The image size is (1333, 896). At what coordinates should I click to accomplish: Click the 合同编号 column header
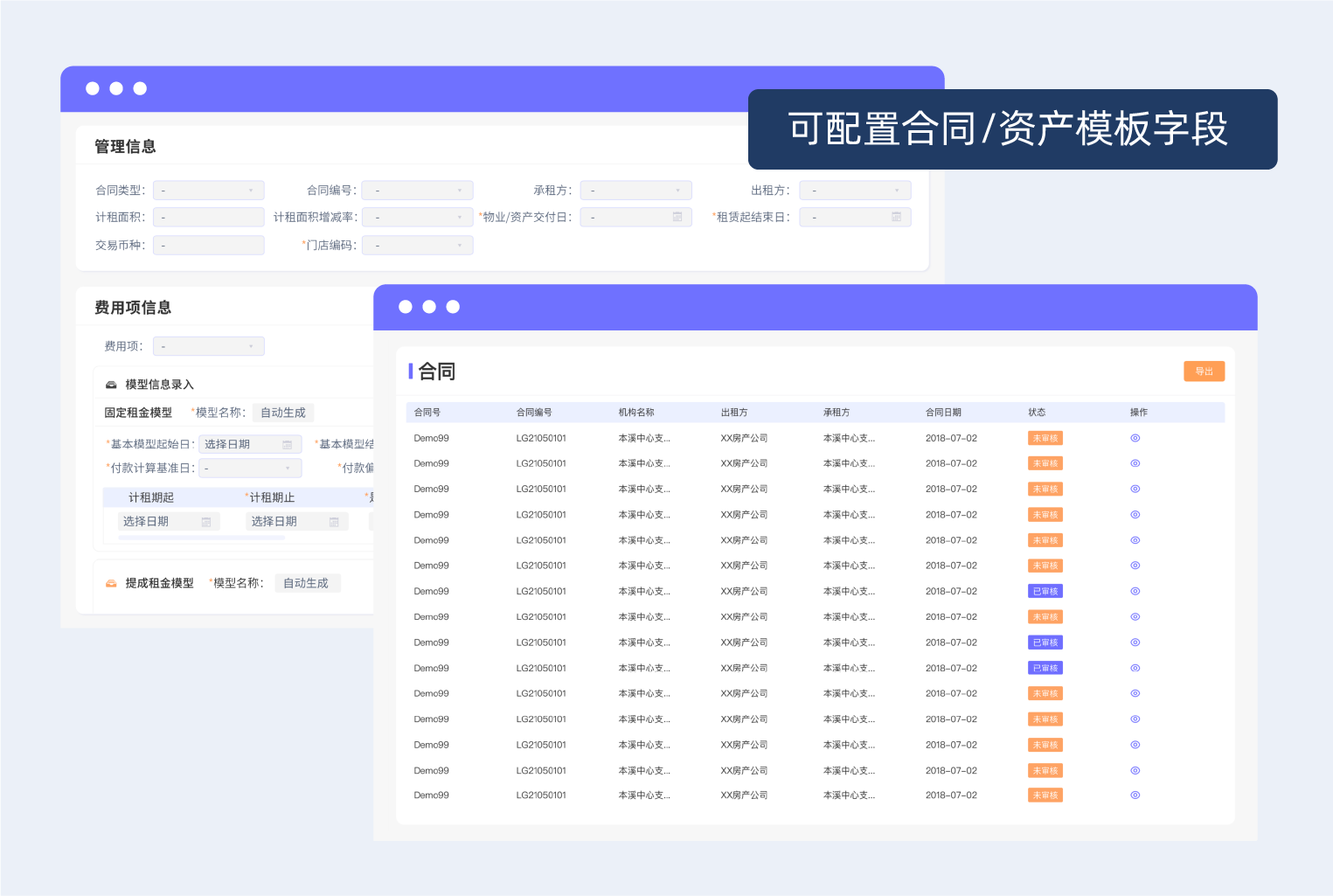pyautogui.click(x=534, y=413)
